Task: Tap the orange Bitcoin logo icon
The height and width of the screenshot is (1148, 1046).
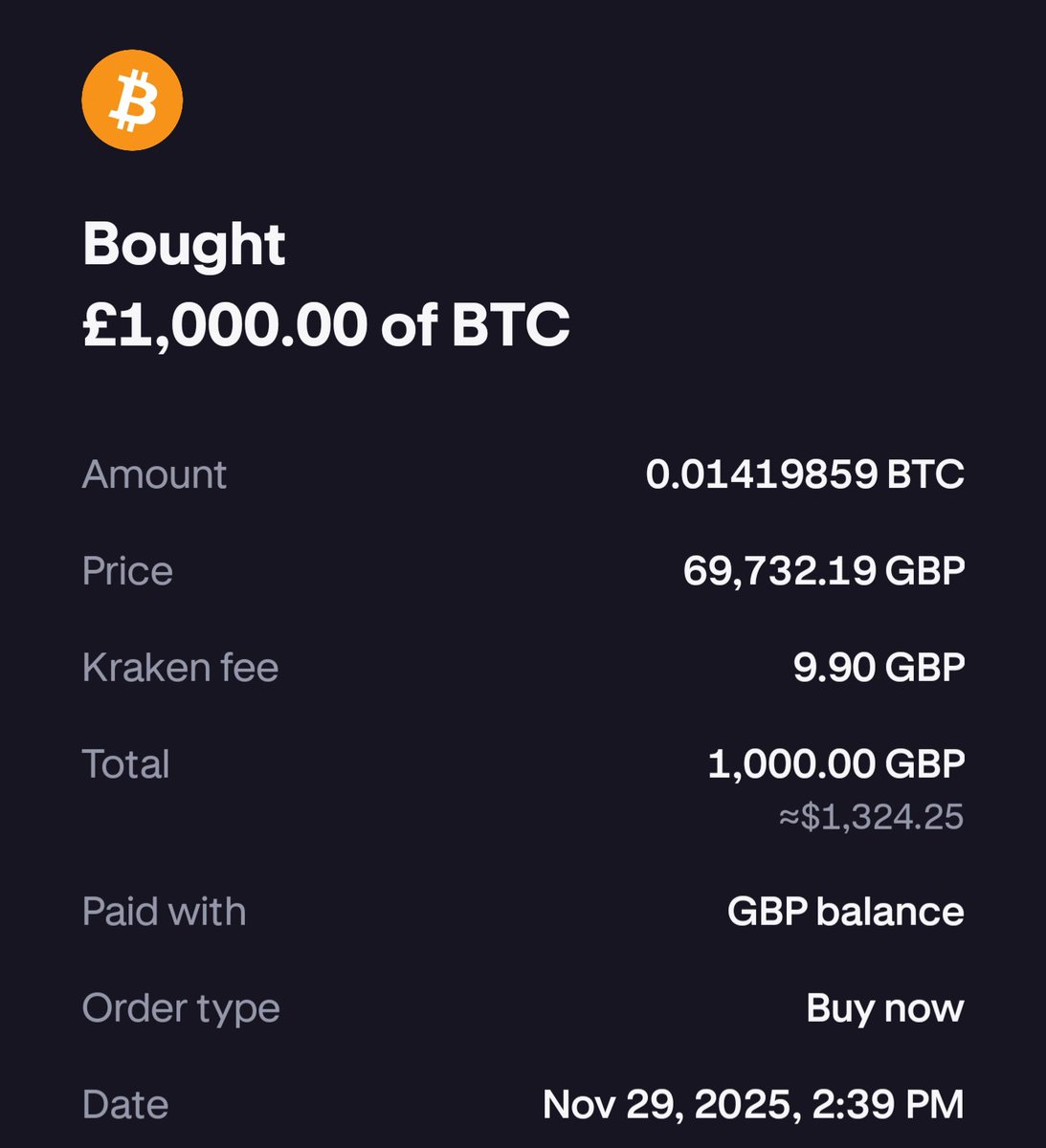Action: point(132,100)
